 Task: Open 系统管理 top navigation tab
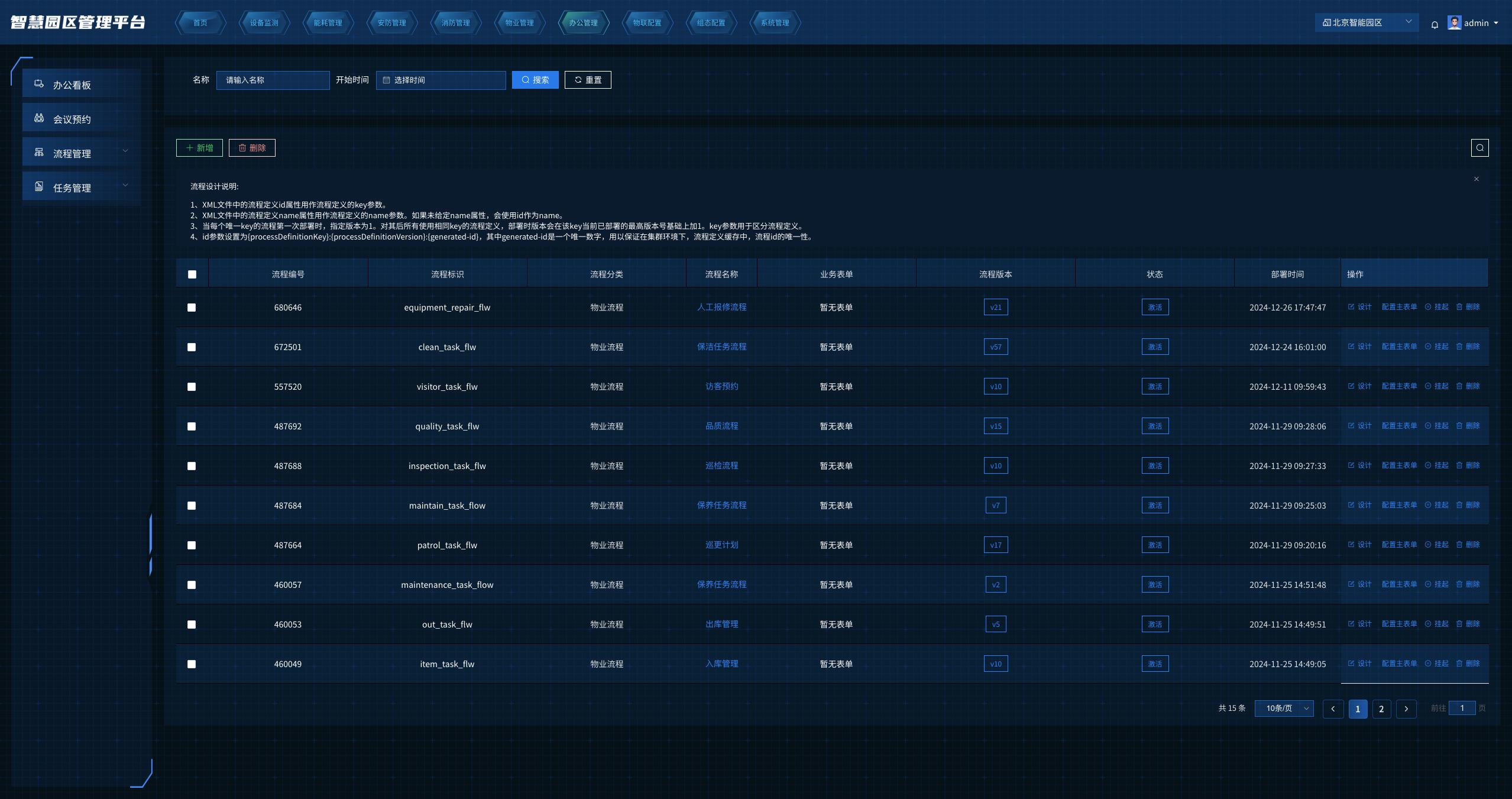click(775, 23)
